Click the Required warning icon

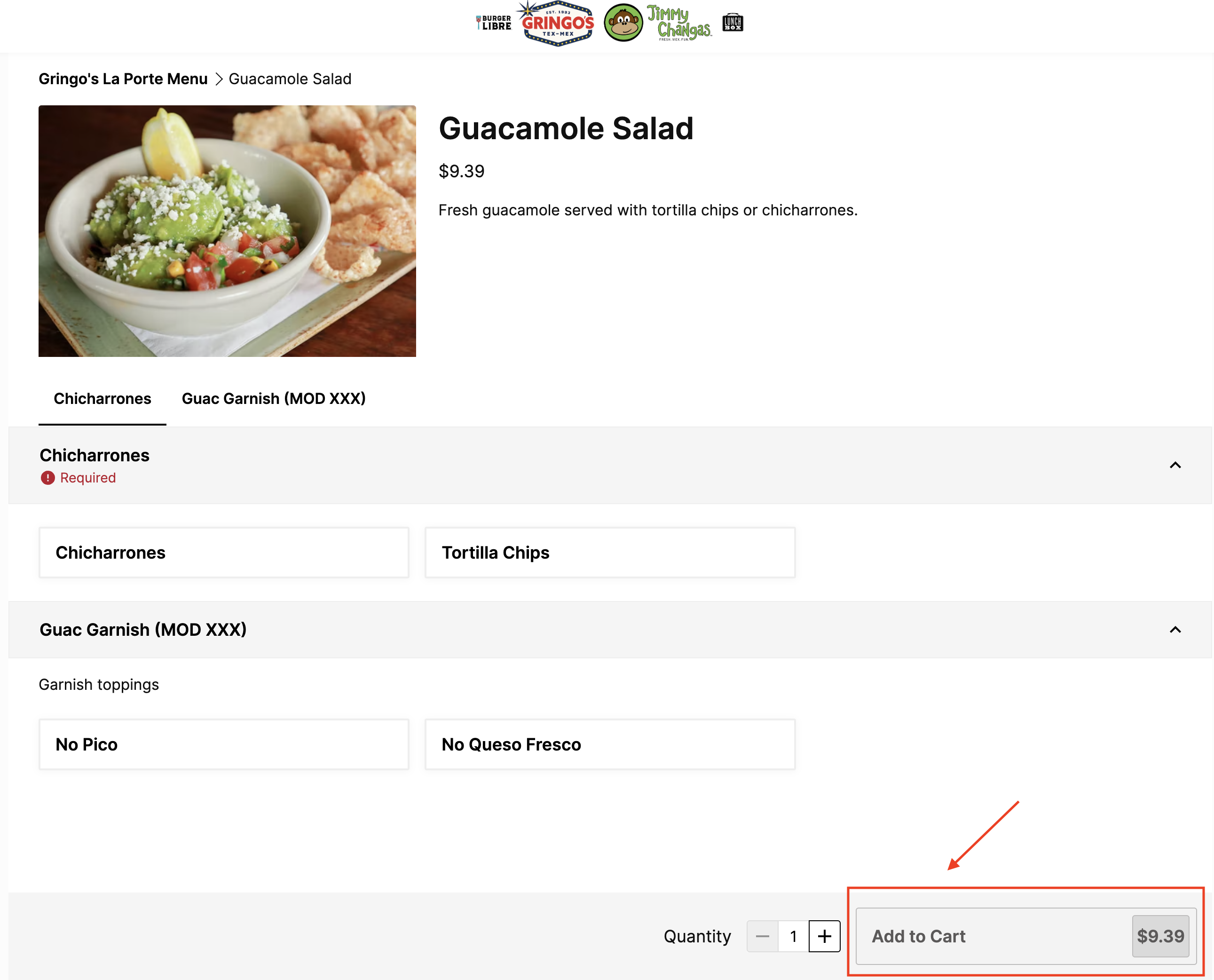(47, 478)
